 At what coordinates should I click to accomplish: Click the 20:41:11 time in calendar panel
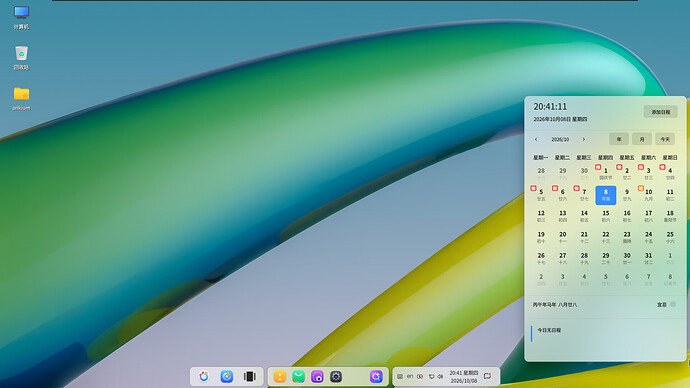(550, 106)
